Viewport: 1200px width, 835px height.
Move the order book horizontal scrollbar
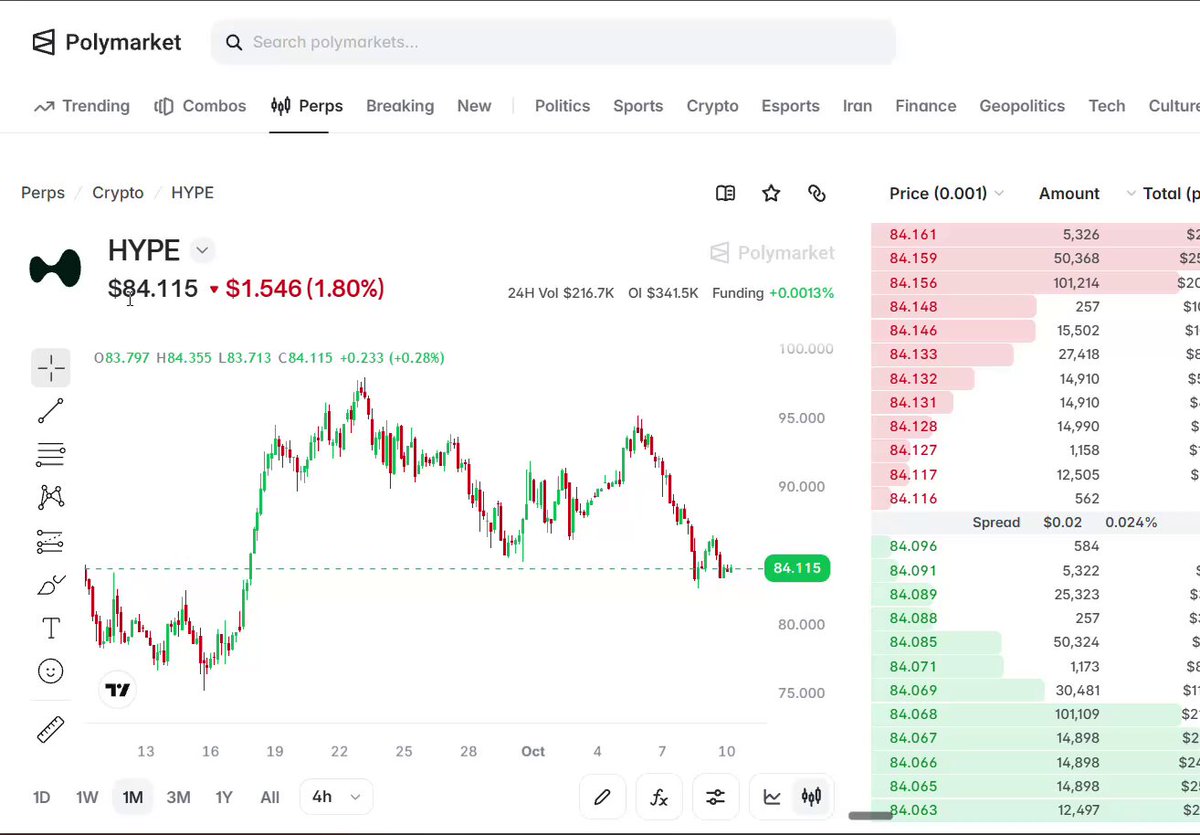pos(870,815)
